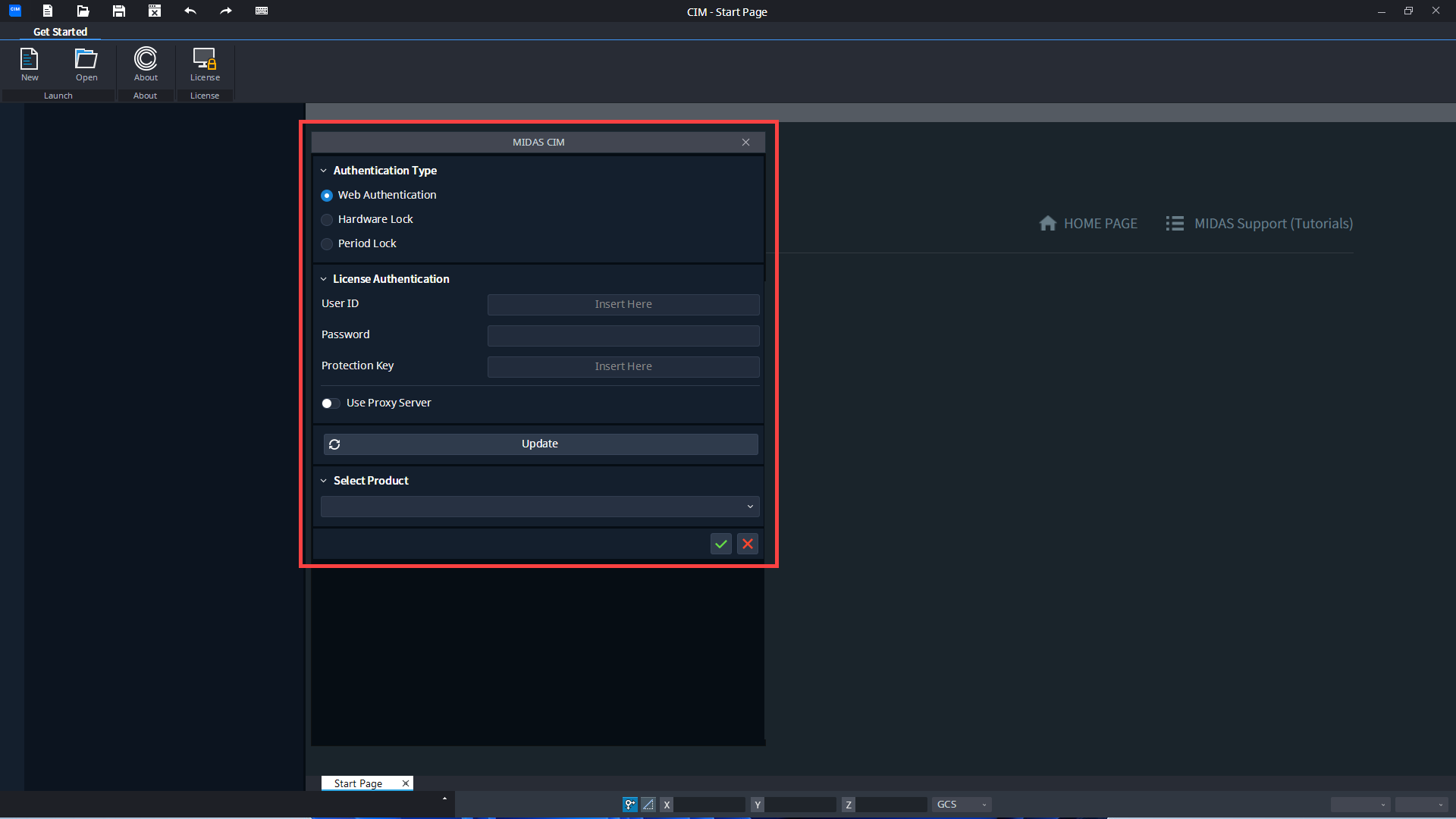Screen dimensions: 1456x819
Task: Click the Update button
Action: [541, 444]
